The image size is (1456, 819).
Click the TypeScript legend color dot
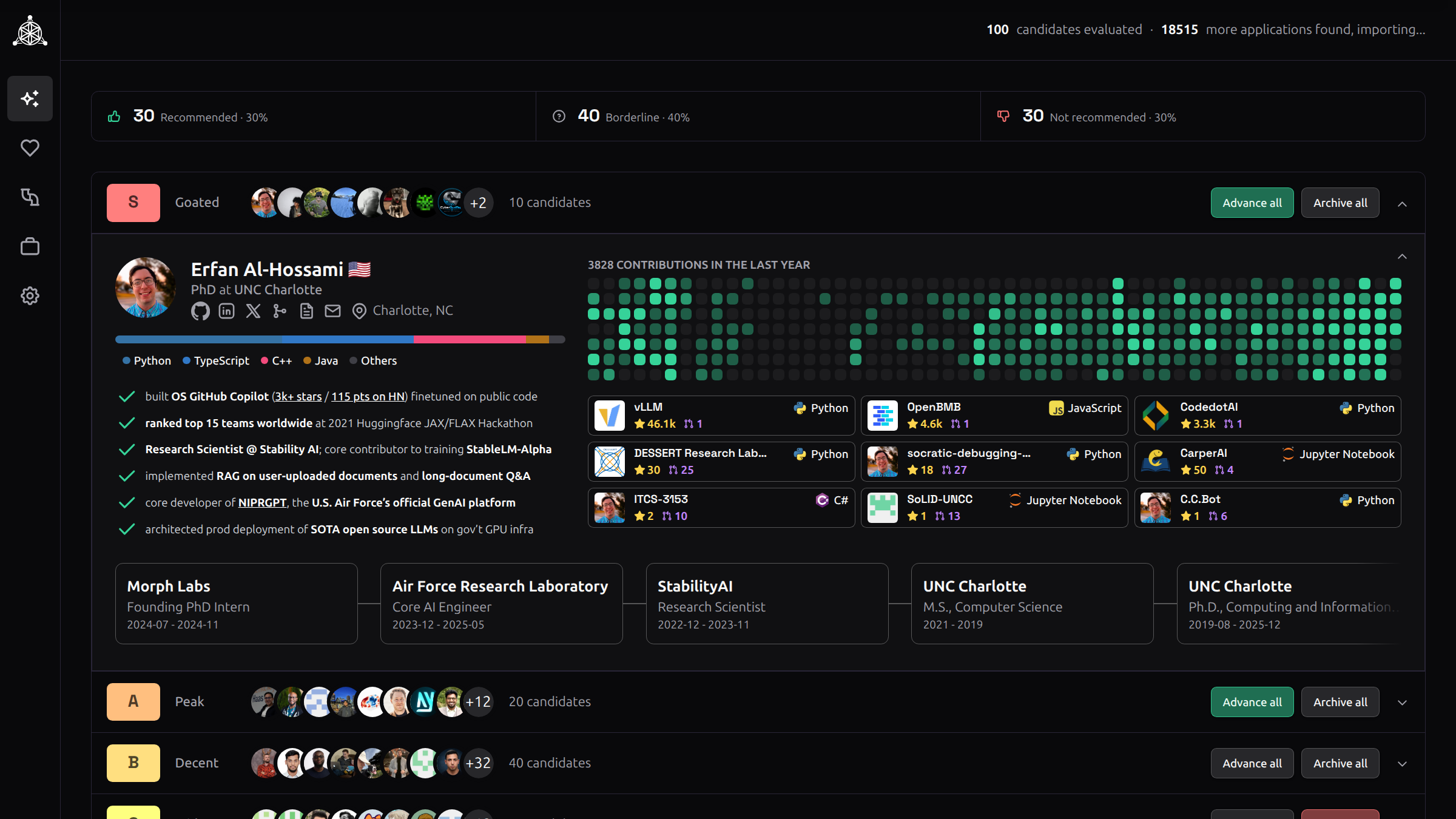[x=186, y=360]
